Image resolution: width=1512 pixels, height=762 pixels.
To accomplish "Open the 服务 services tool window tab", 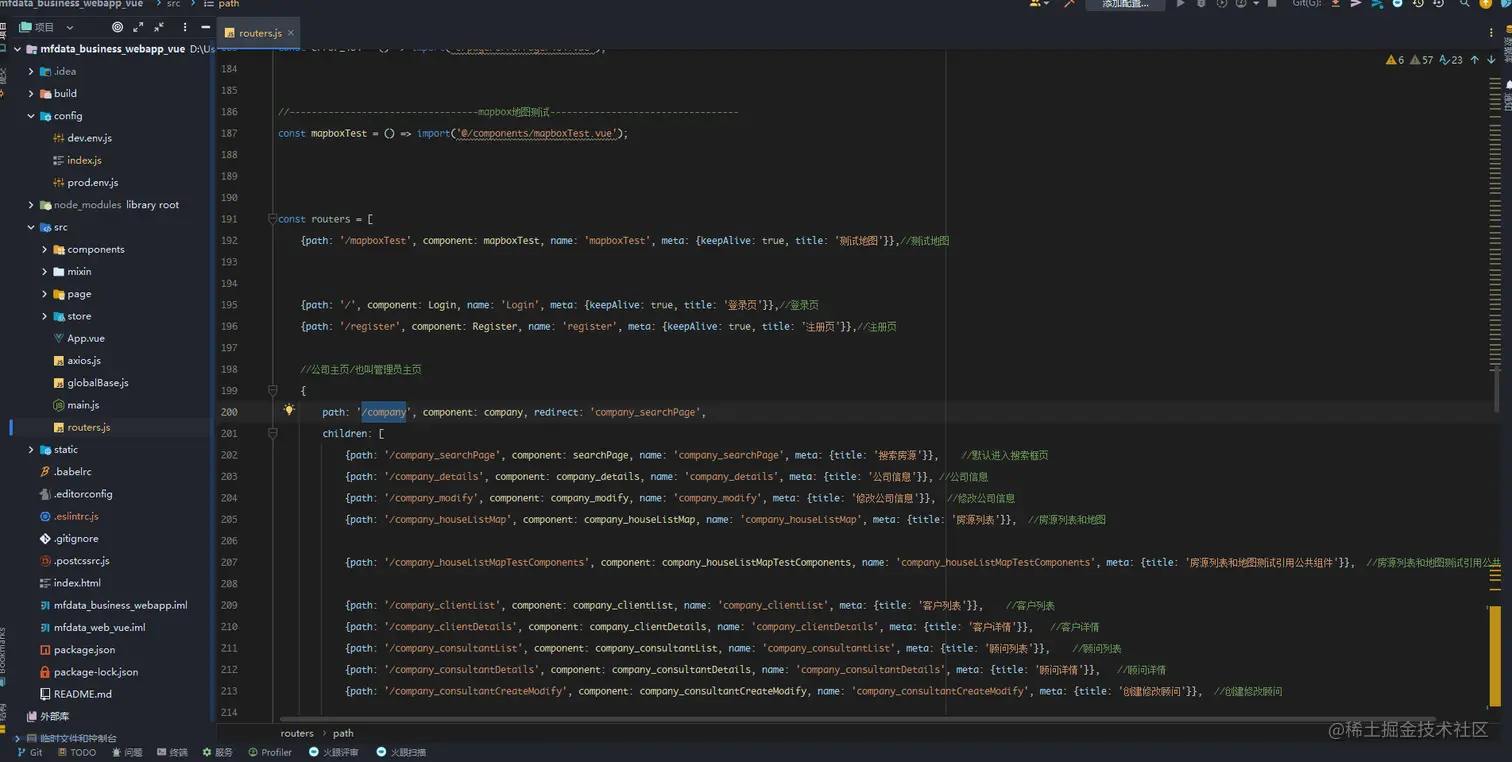I will pos(217,752).
